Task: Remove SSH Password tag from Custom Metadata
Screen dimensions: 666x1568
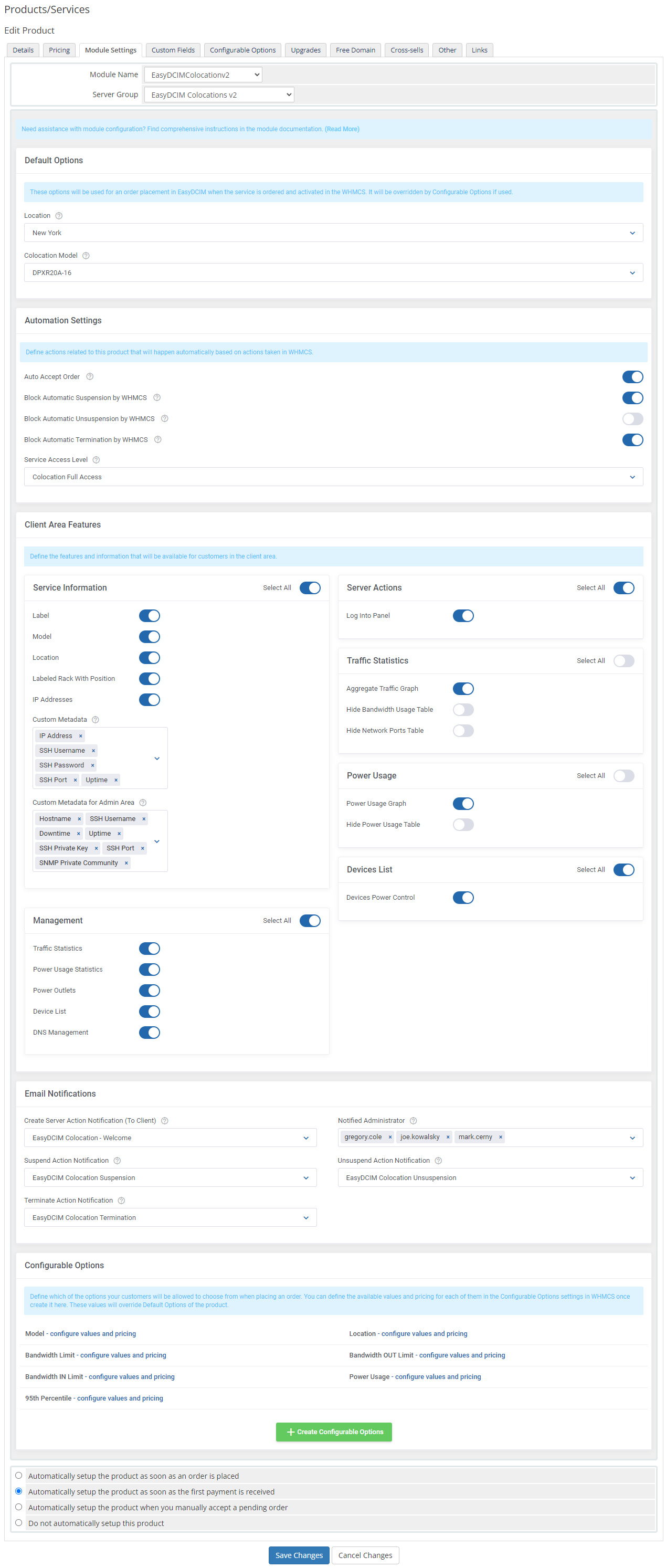Action: (x=92, y=765)
